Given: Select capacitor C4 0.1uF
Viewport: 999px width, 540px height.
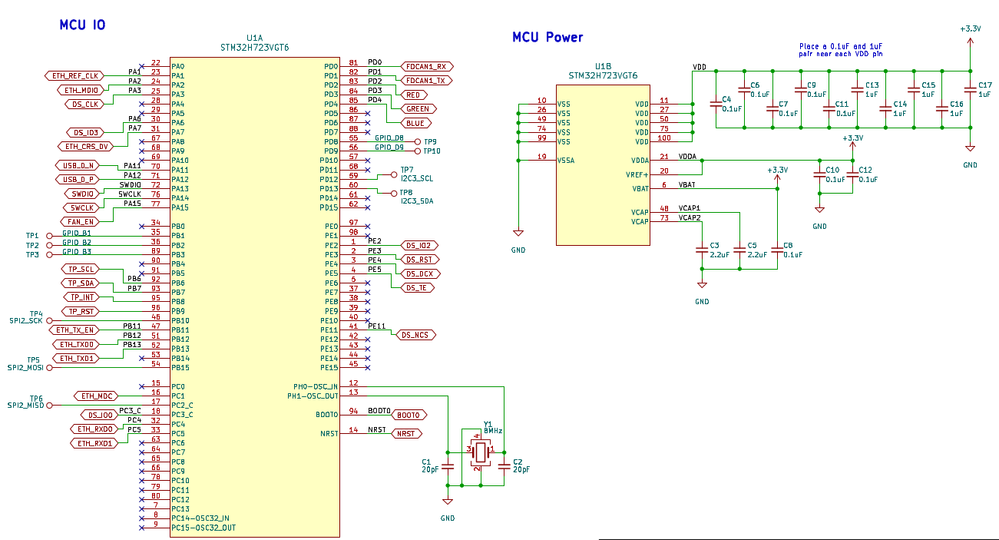Looking at the screenshot, I should point(716,104).
